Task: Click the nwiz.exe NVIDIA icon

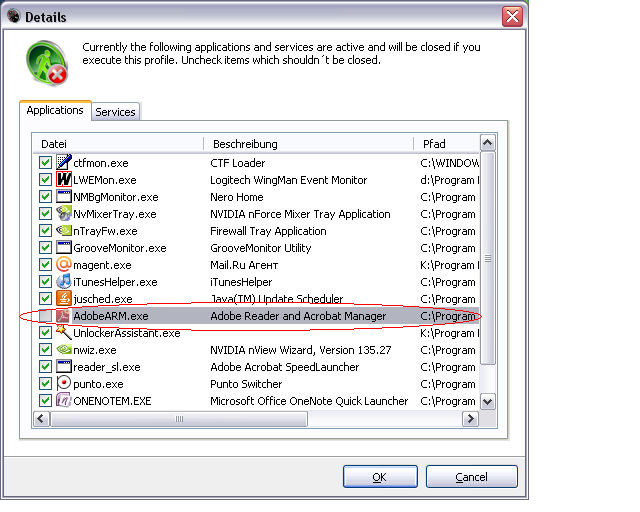Action: 64,349
